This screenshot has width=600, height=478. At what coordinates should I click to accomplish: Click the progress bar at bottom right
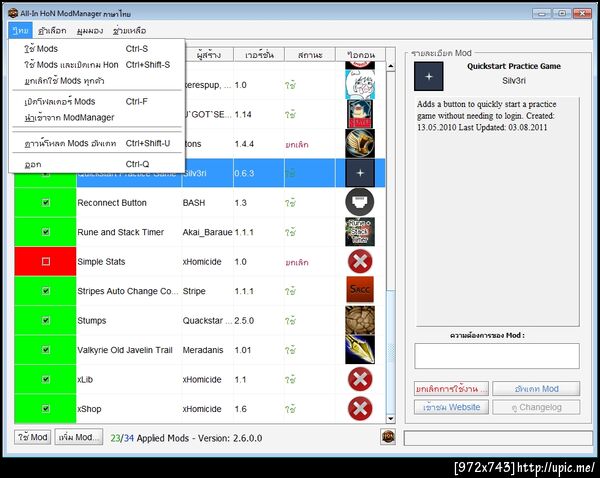click(x=498, y=438)
